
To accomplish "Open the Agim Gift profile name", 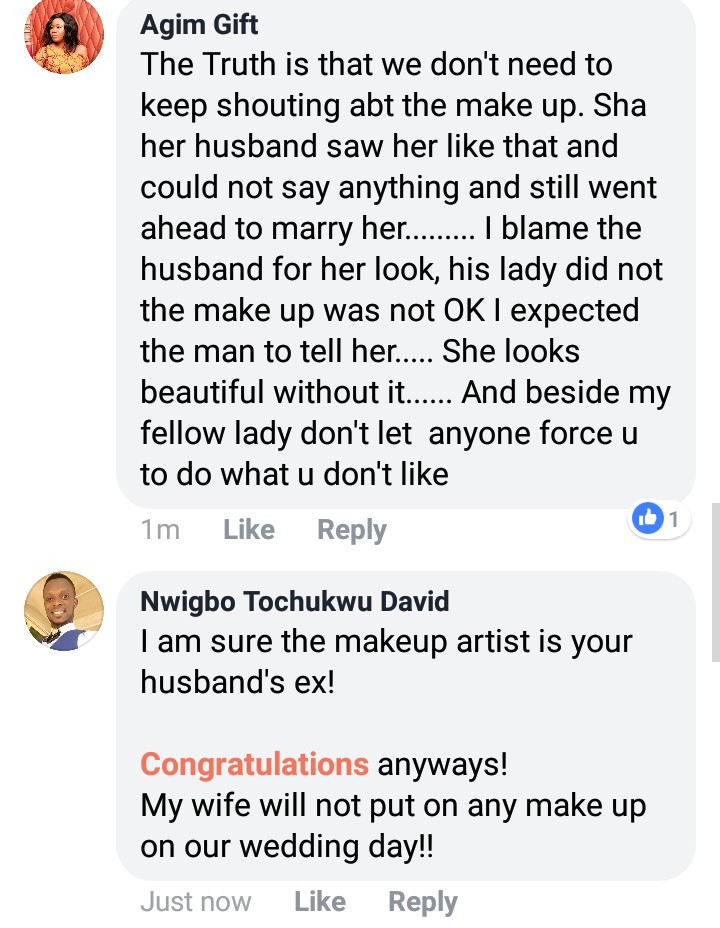I will point(199,22).
